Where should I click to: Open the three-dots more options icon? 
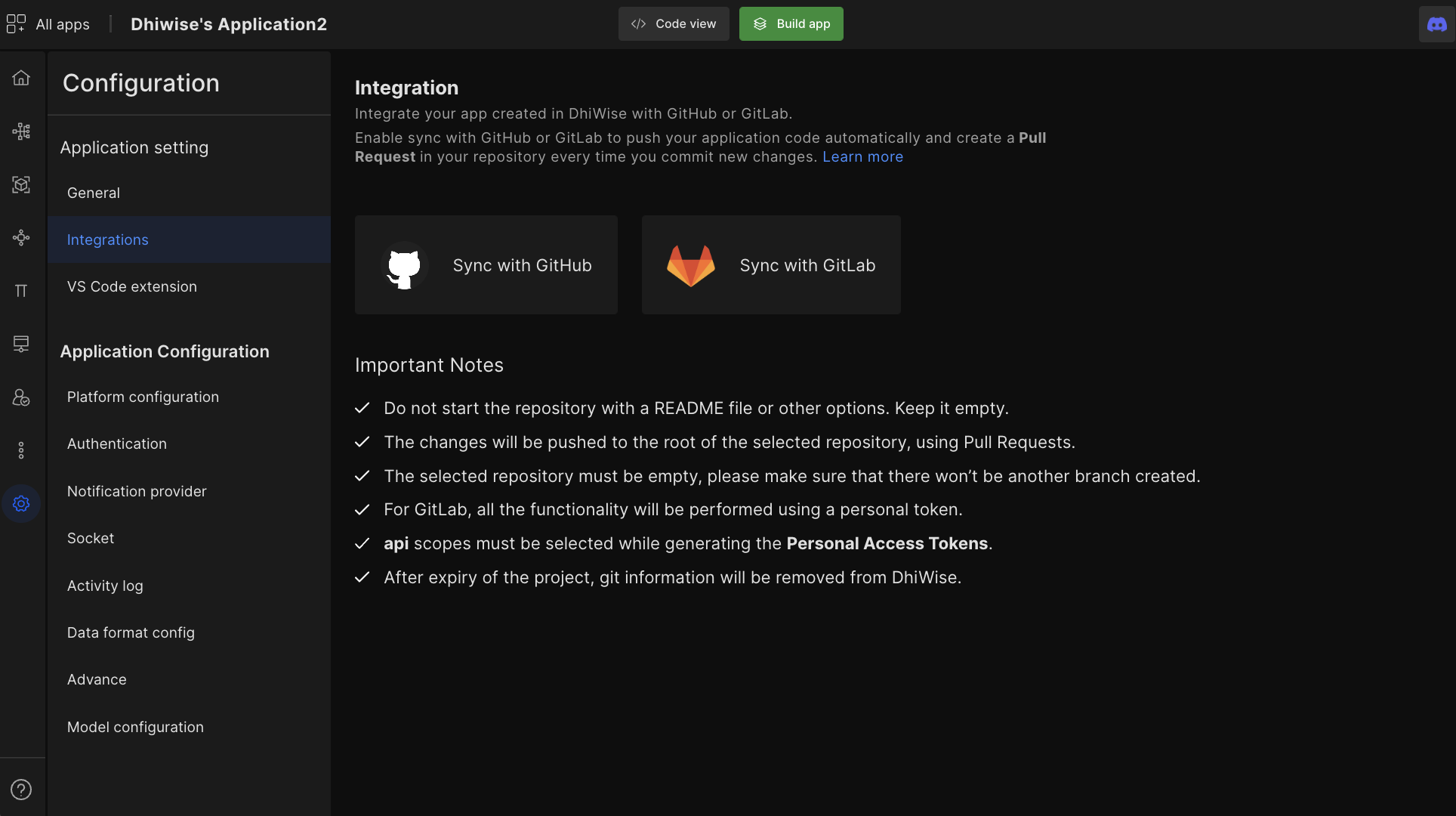tap(21, 450)
